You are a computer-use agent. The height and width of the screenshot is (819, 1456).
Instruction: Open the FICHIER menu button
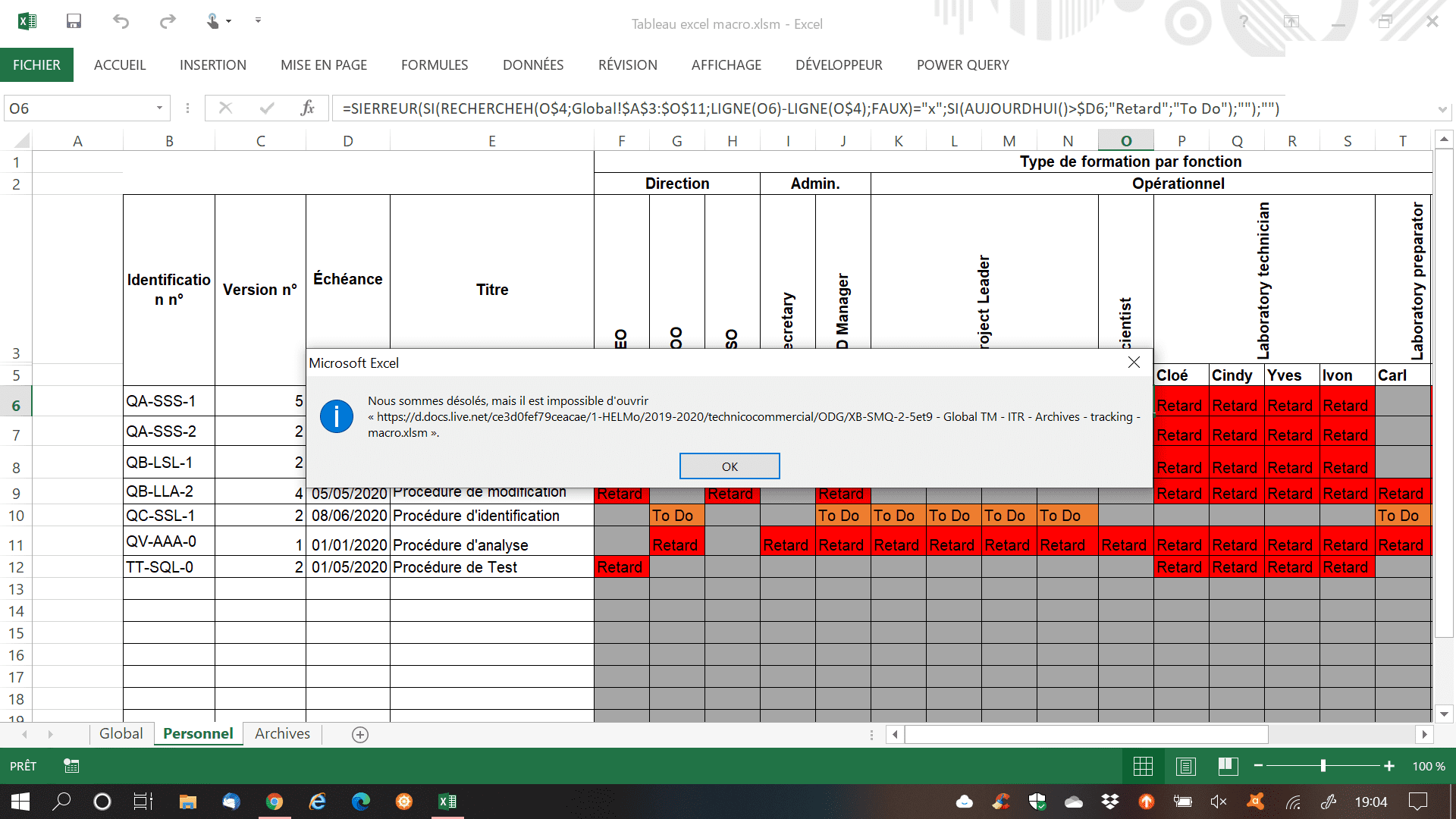pos(36,65)
